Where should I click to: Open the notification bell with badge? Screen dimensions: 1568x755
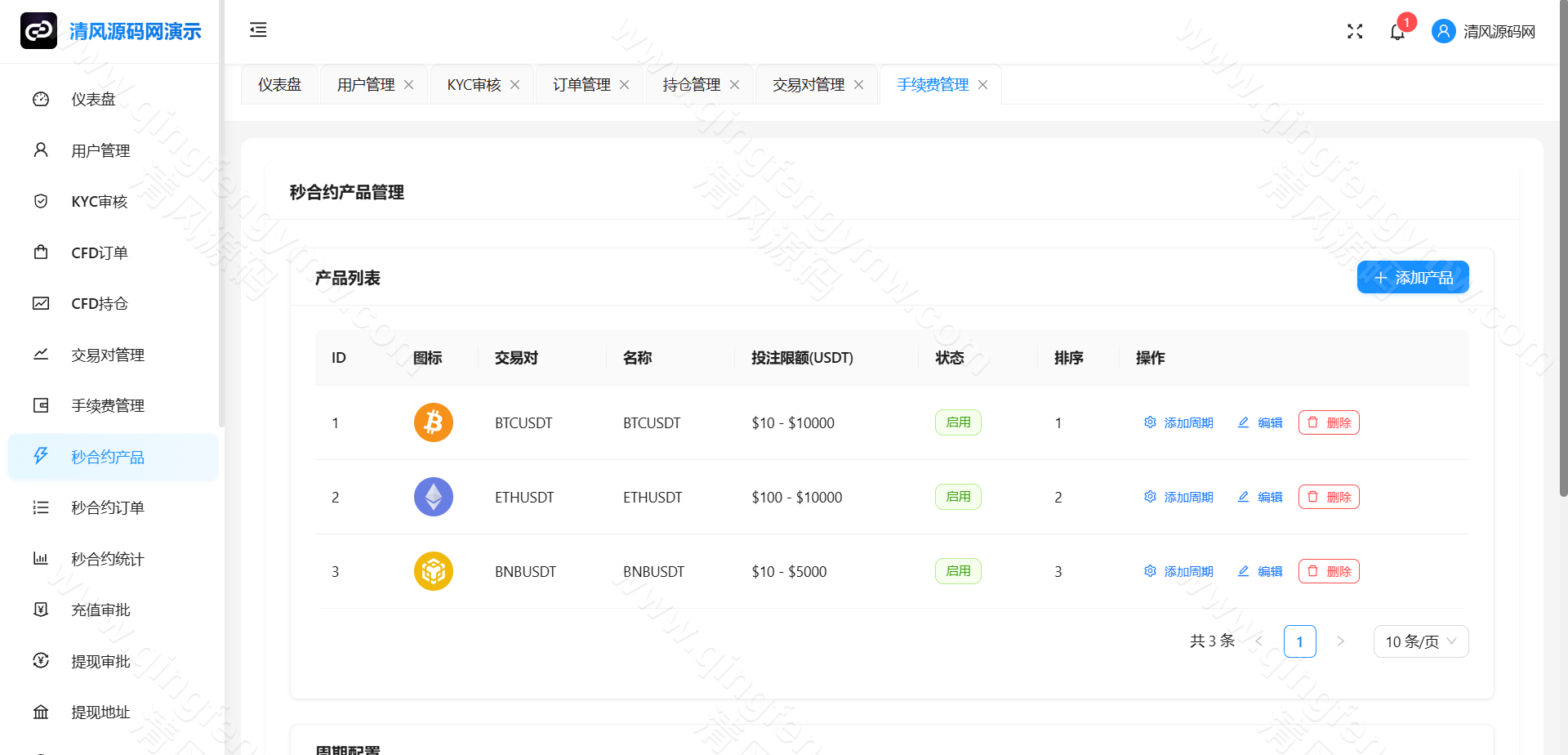click(1397, 31)
